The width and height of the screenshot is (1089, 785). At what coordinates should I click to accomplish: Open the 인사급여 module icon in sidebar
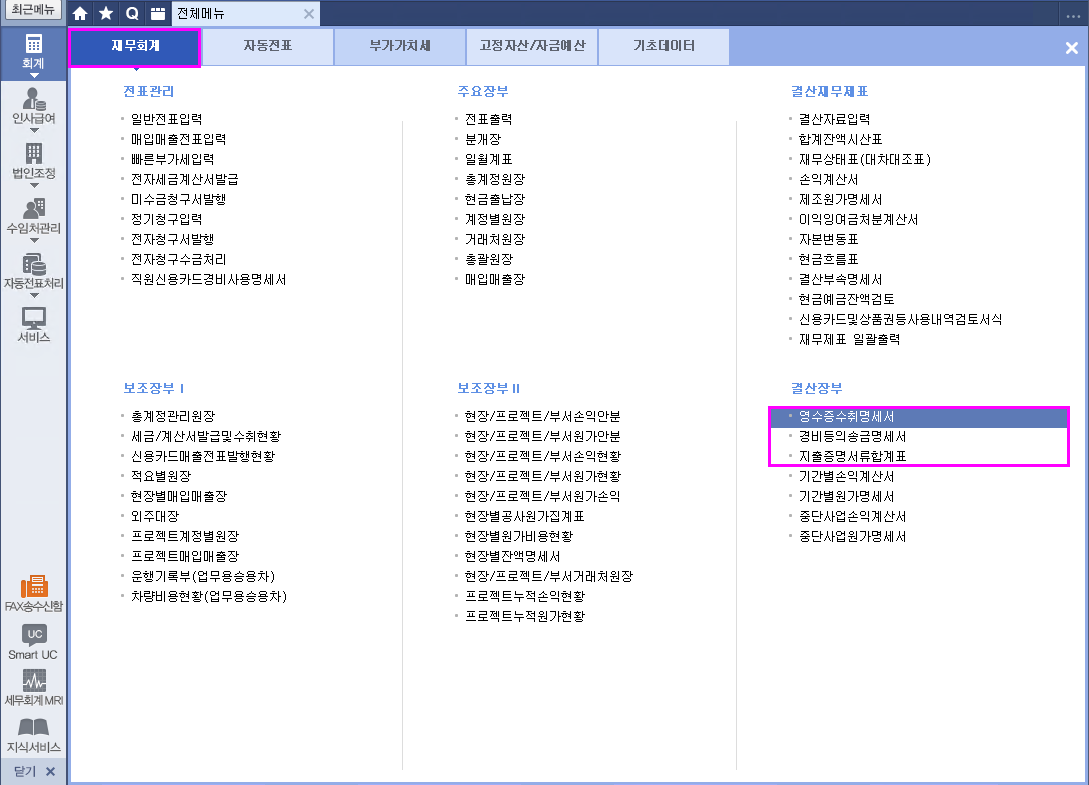pos(34,98)
